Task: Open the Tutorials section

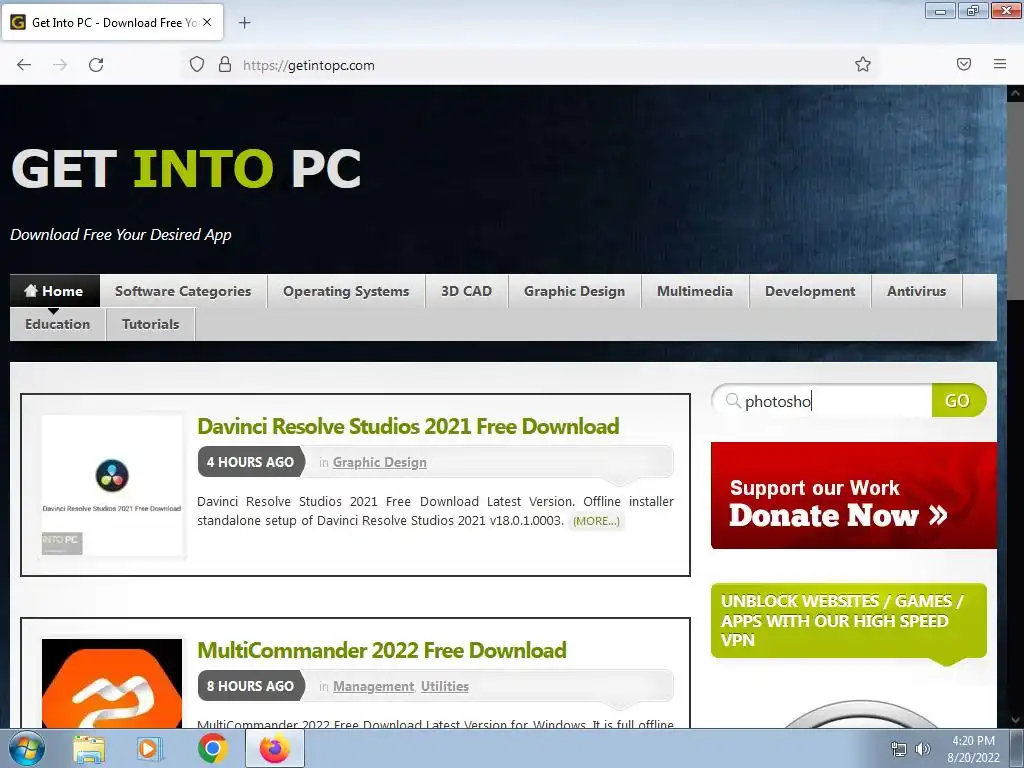Action: click(x=150, y=325)
